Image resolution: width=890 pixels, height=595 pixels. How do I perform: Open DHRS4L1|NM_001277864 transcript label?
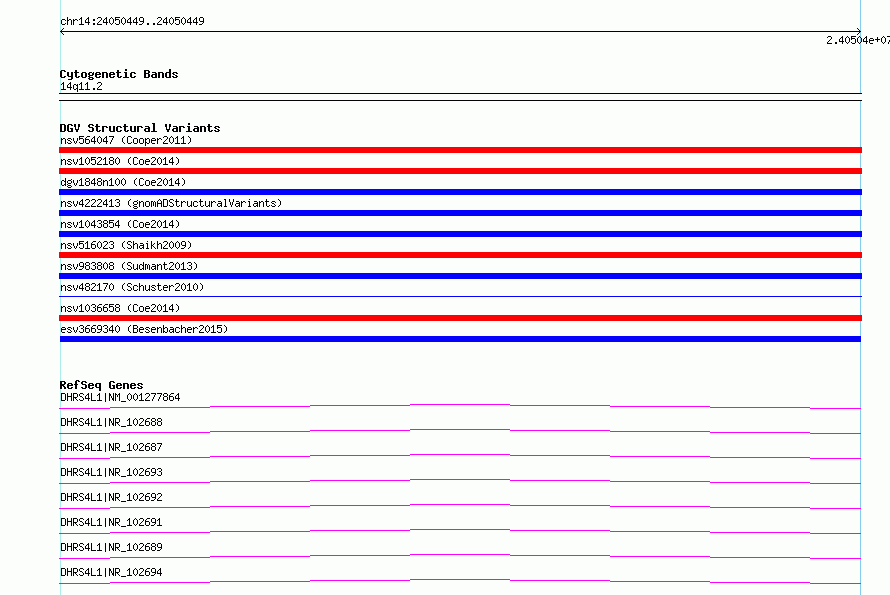pyautogui.click(x=120, y=397)
